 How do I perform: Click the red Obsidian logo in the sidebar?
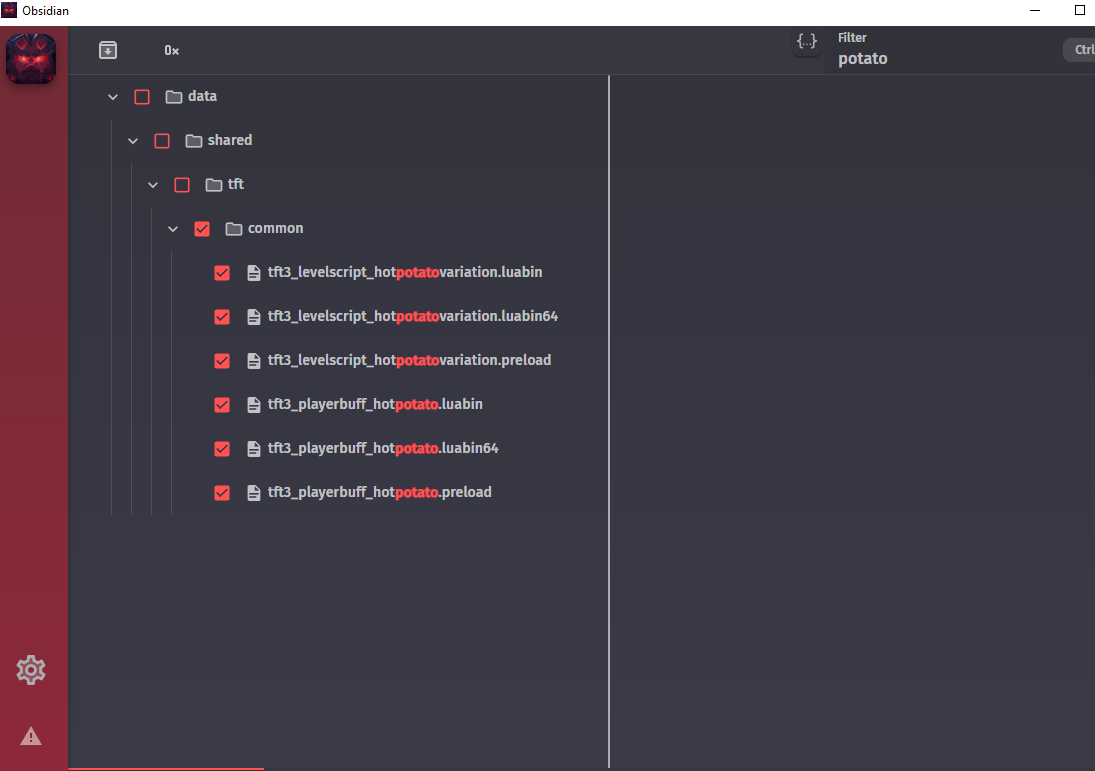tap(31, 58)
